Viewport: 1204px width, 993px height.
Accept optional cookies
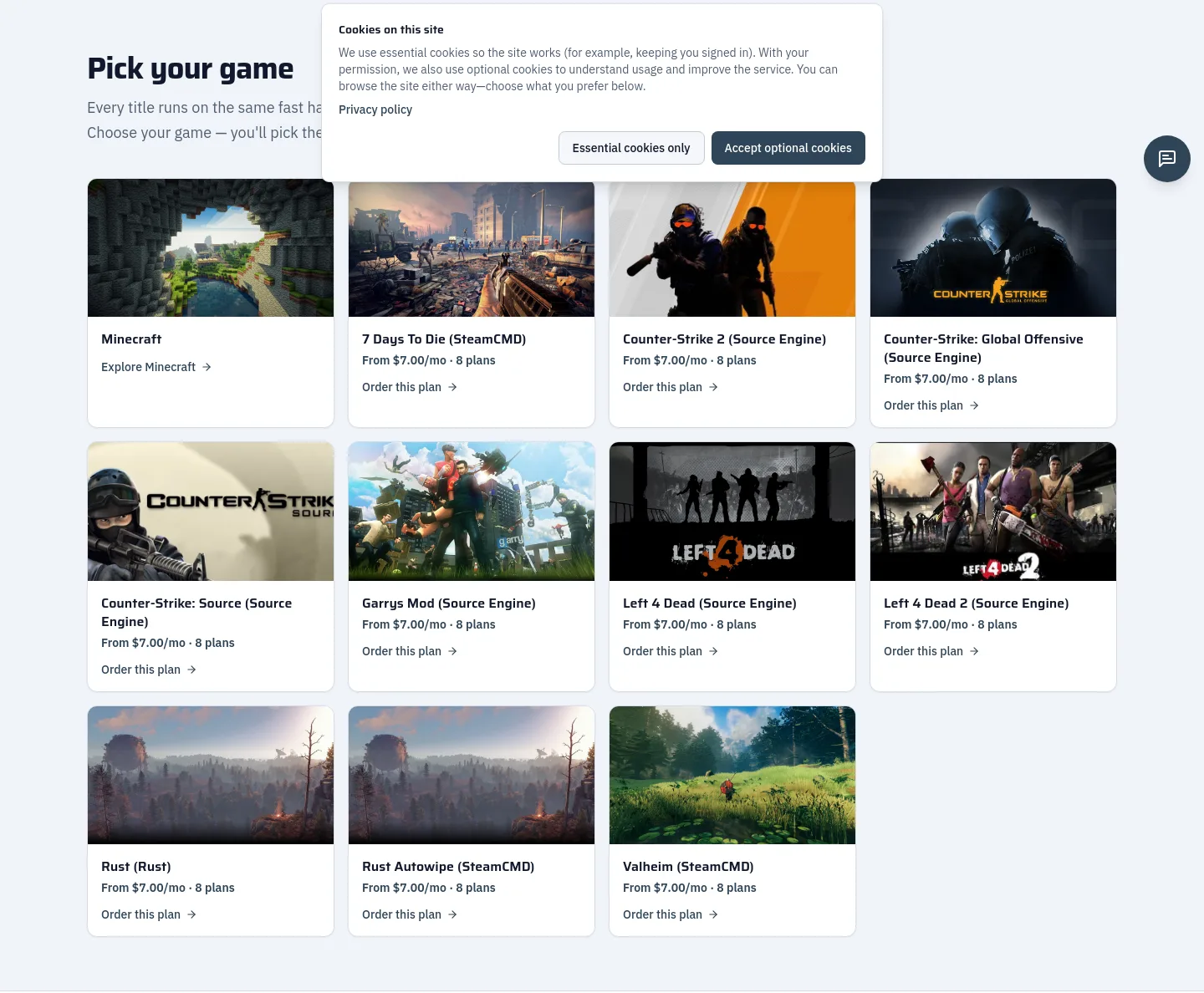point(788,148)
